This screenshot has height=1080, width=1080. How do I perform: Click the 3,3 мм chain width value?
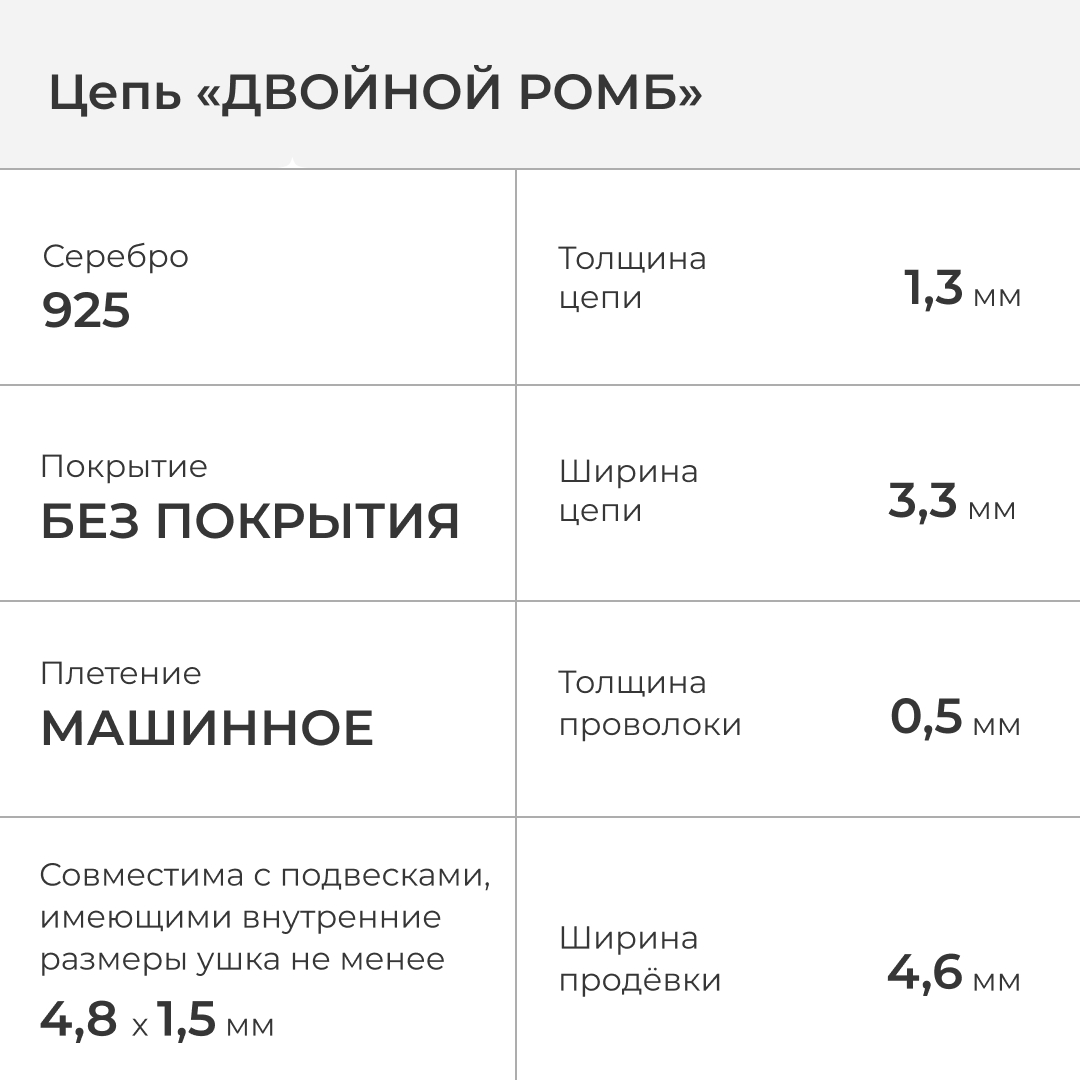(952, 502)
